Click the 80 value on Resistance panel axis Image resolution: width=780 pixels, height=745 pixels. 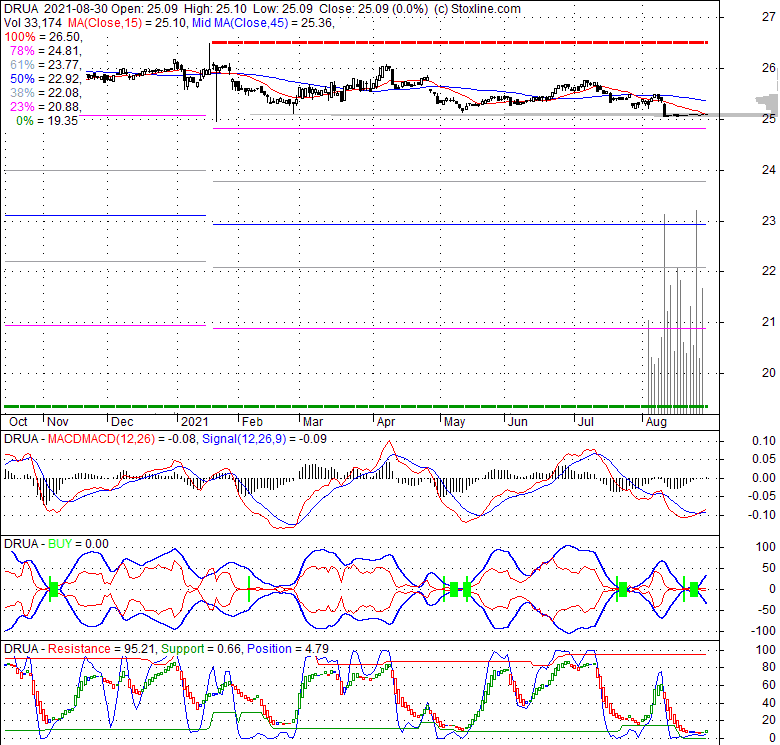[x=769, y=667]
